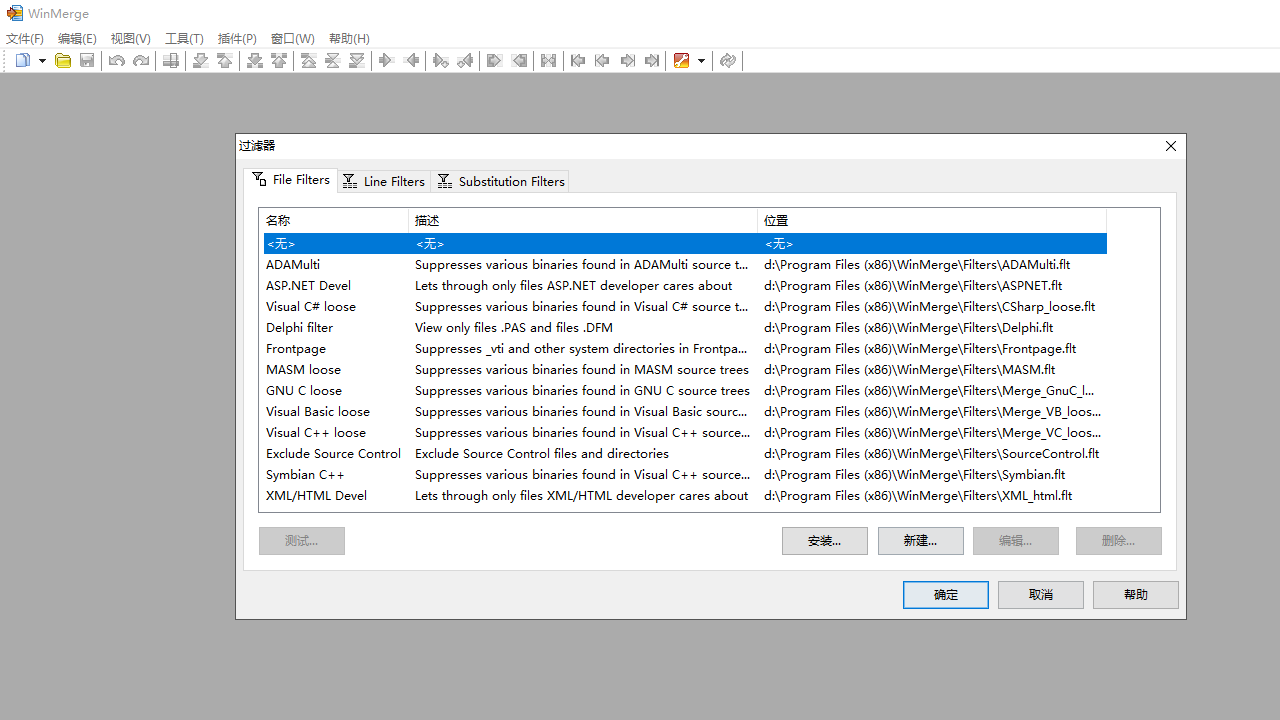1280x720 pixels.
Task: Switch to the Line Filters tab
Action: (383, 181)
